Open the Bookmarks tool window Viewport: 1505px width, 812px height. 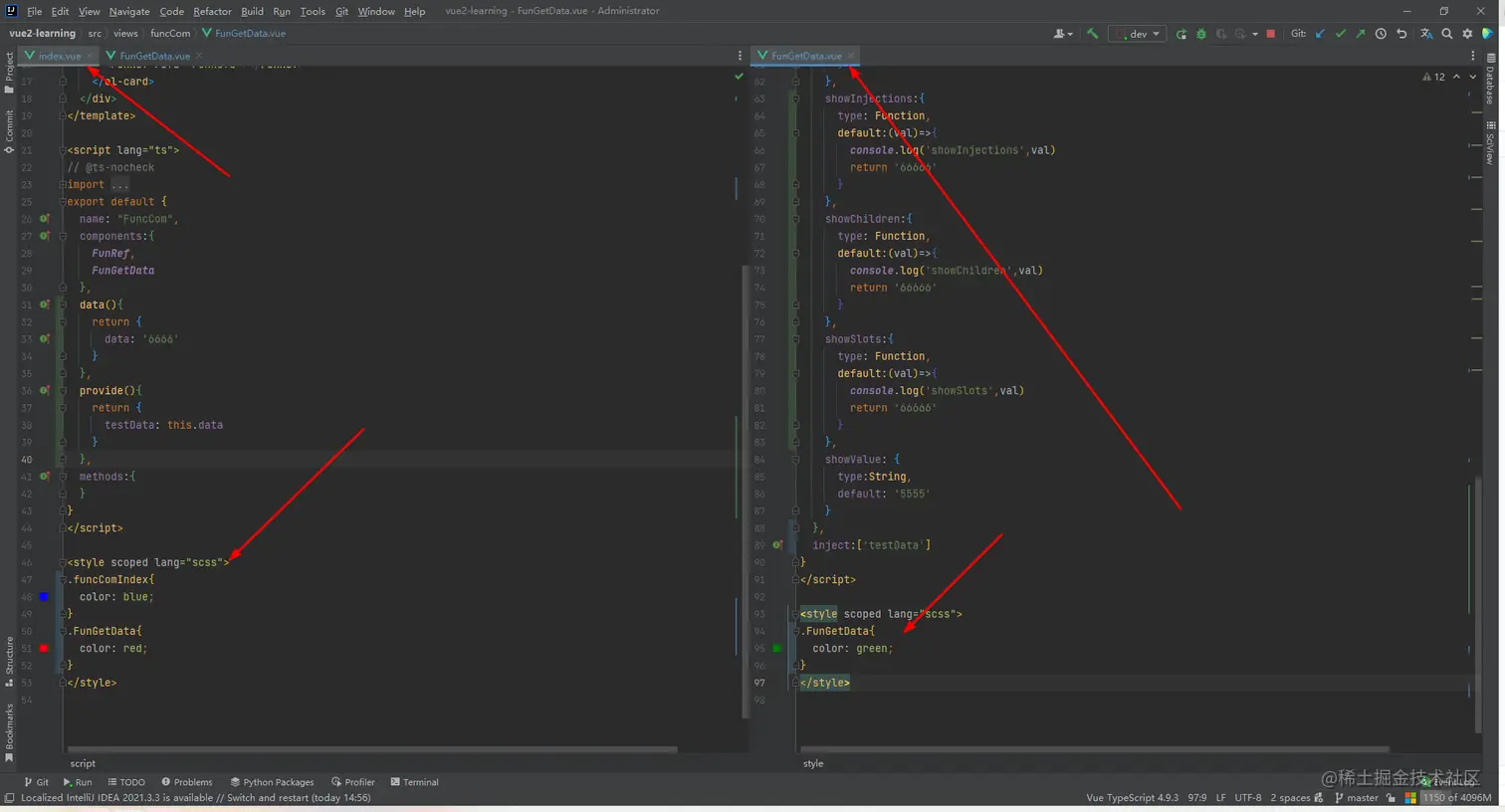[x=9, y=732]
